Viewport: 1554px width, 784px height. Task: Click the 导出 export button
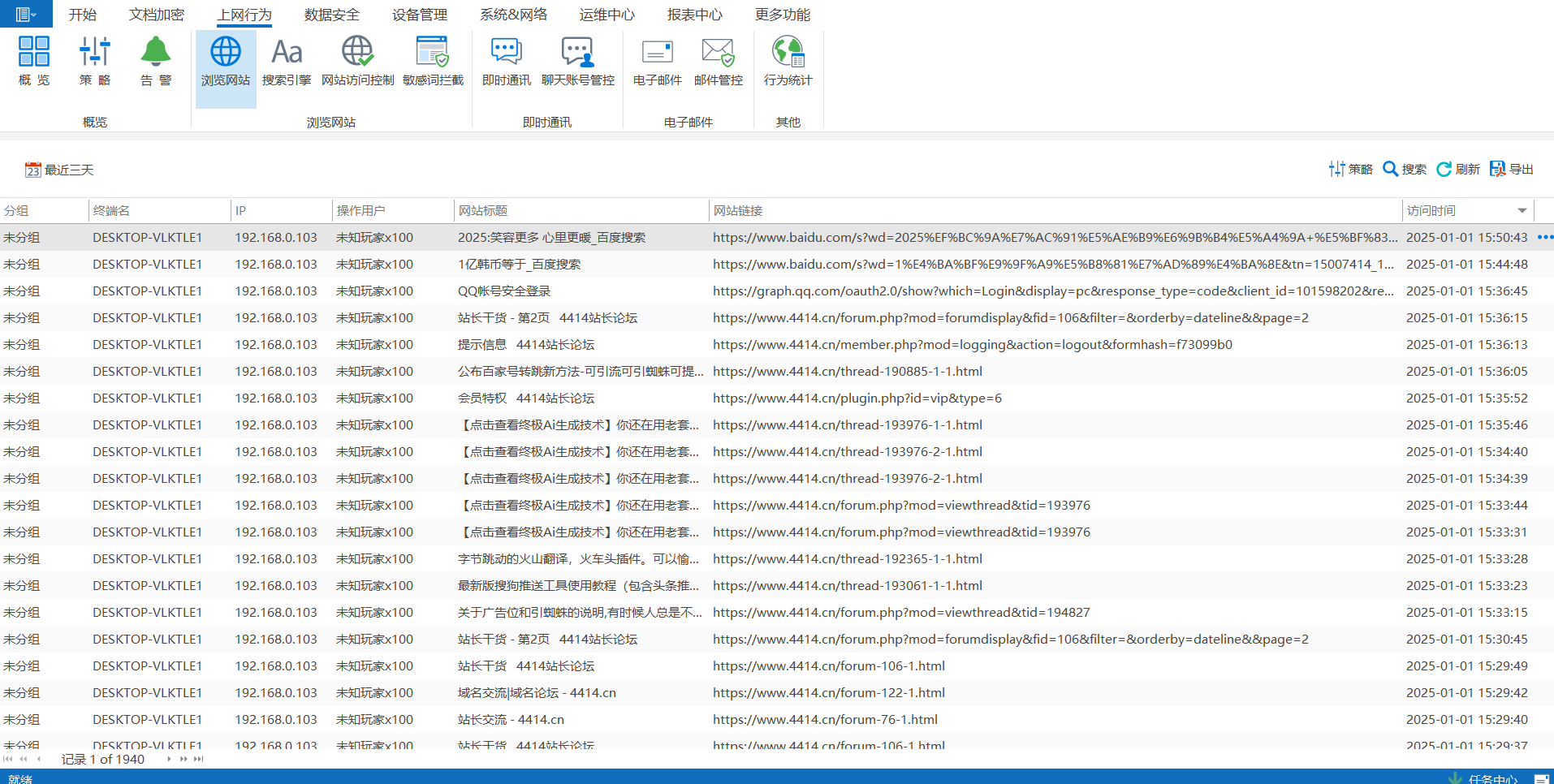click(x=1512, y=169)
